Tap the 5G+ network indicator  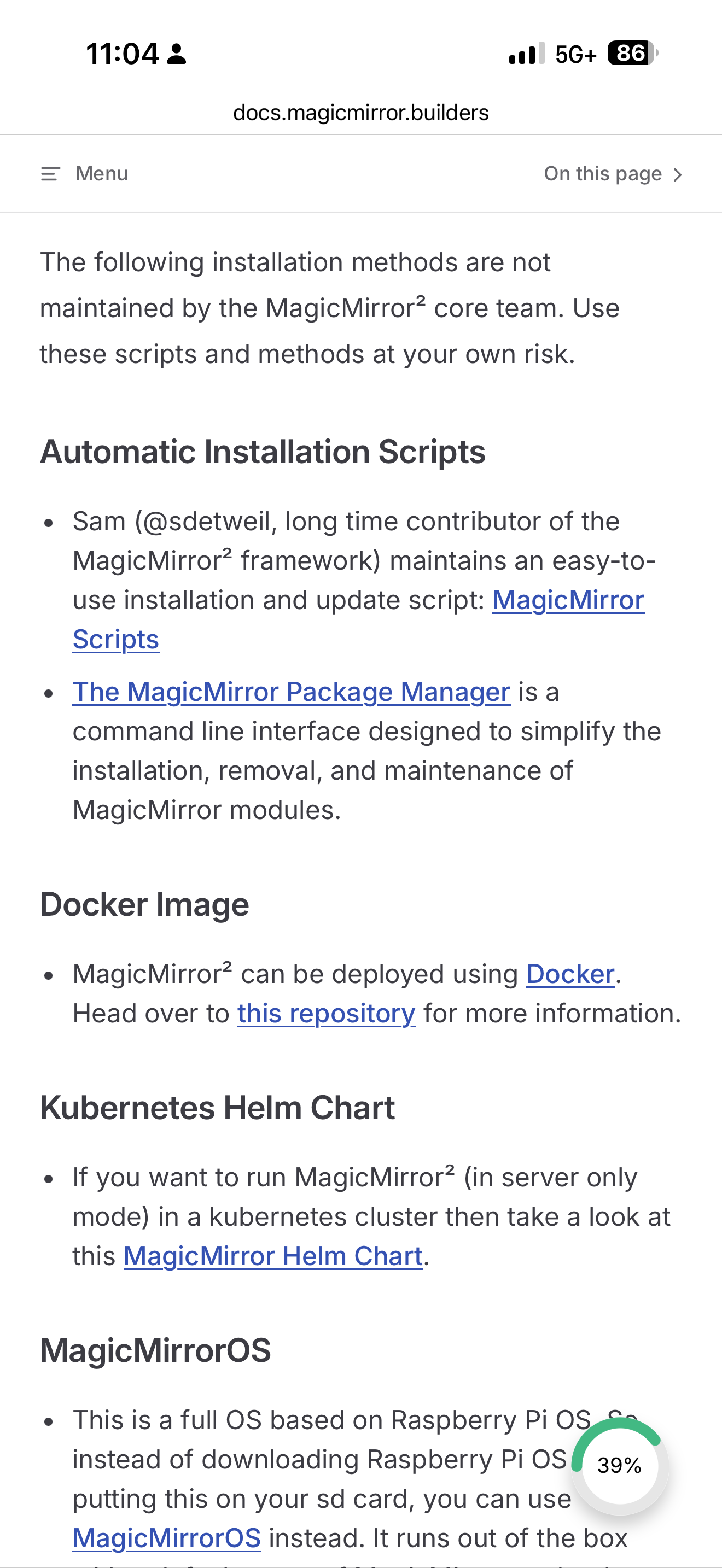575,55
